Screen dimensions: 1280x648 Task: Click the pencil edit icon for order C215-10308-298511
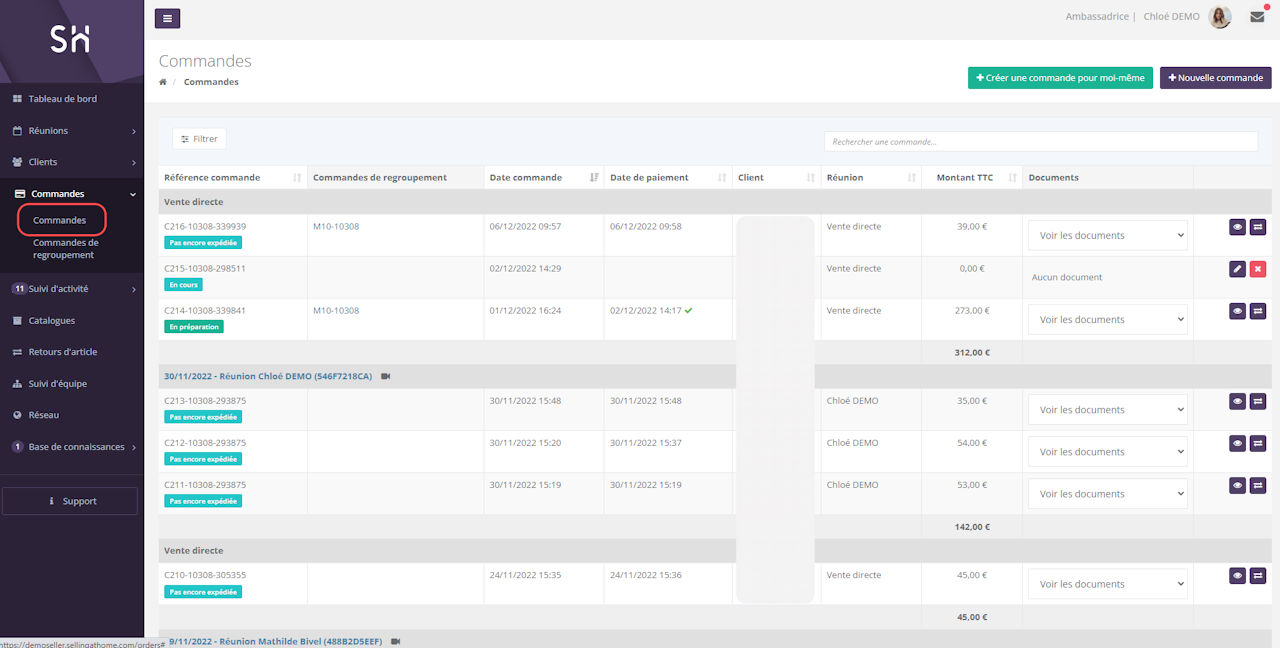pos(1237,269)
